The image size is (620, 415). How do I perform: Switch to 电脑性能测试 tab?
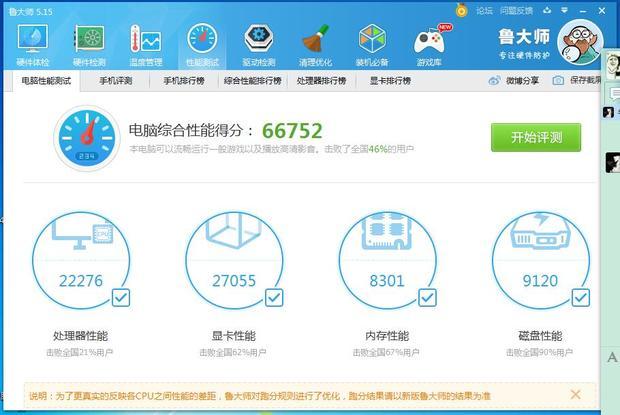point(46,81)
